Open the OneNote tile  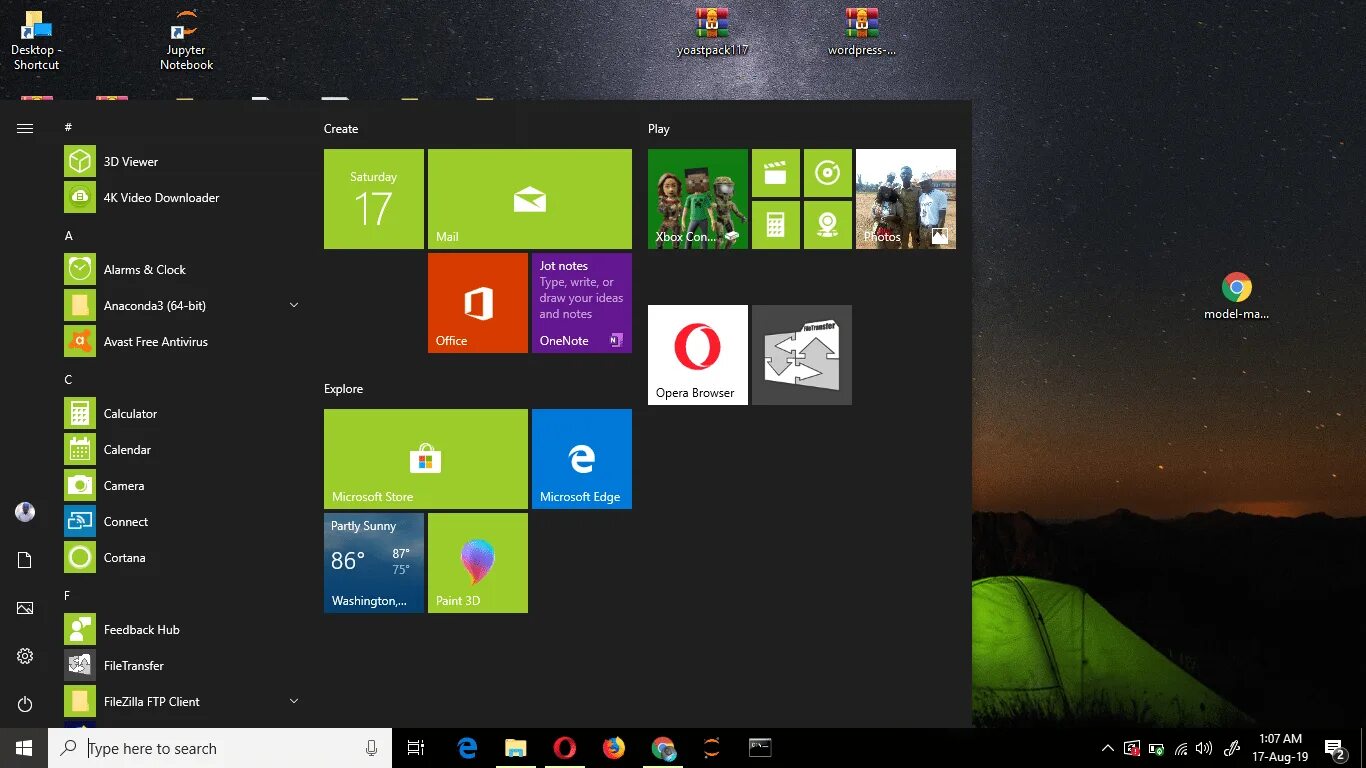582,303
